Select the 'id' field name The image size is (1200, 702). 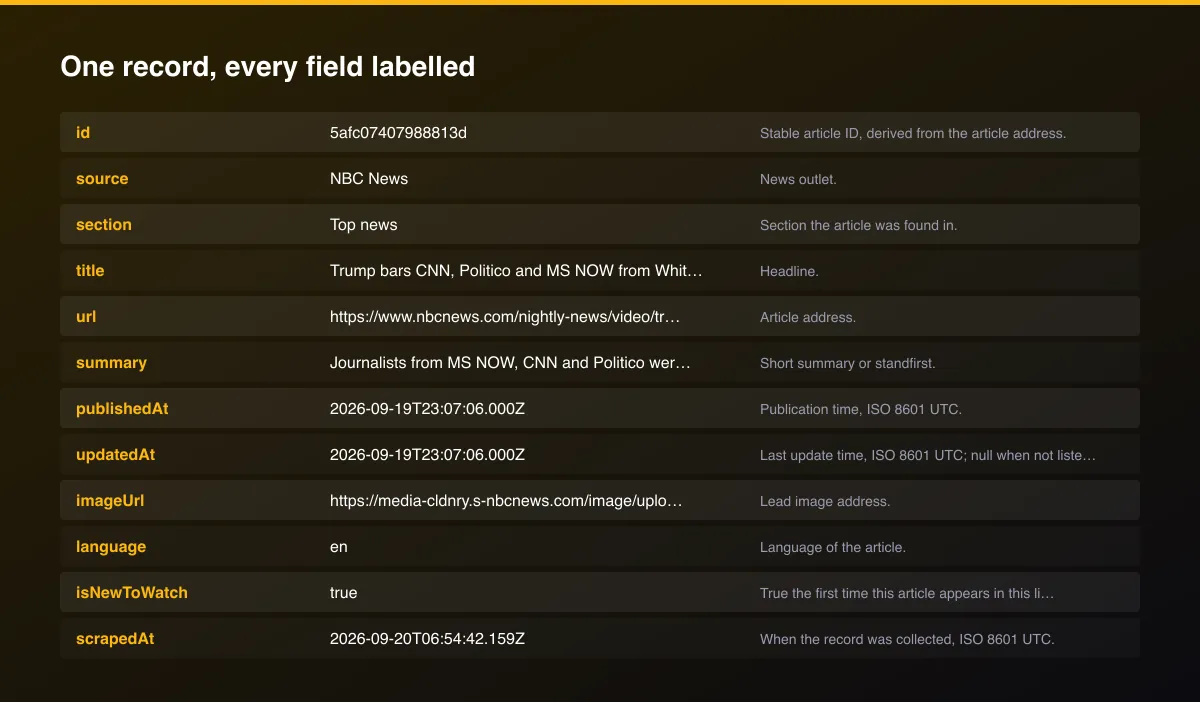click(x=83, y=132)
